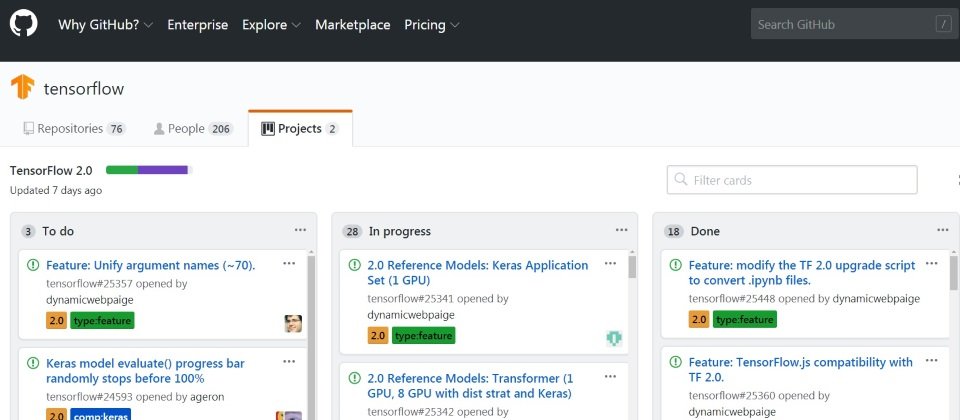Click open-issue icon on TensorFlow.js compatibility card

pos(675,362)
